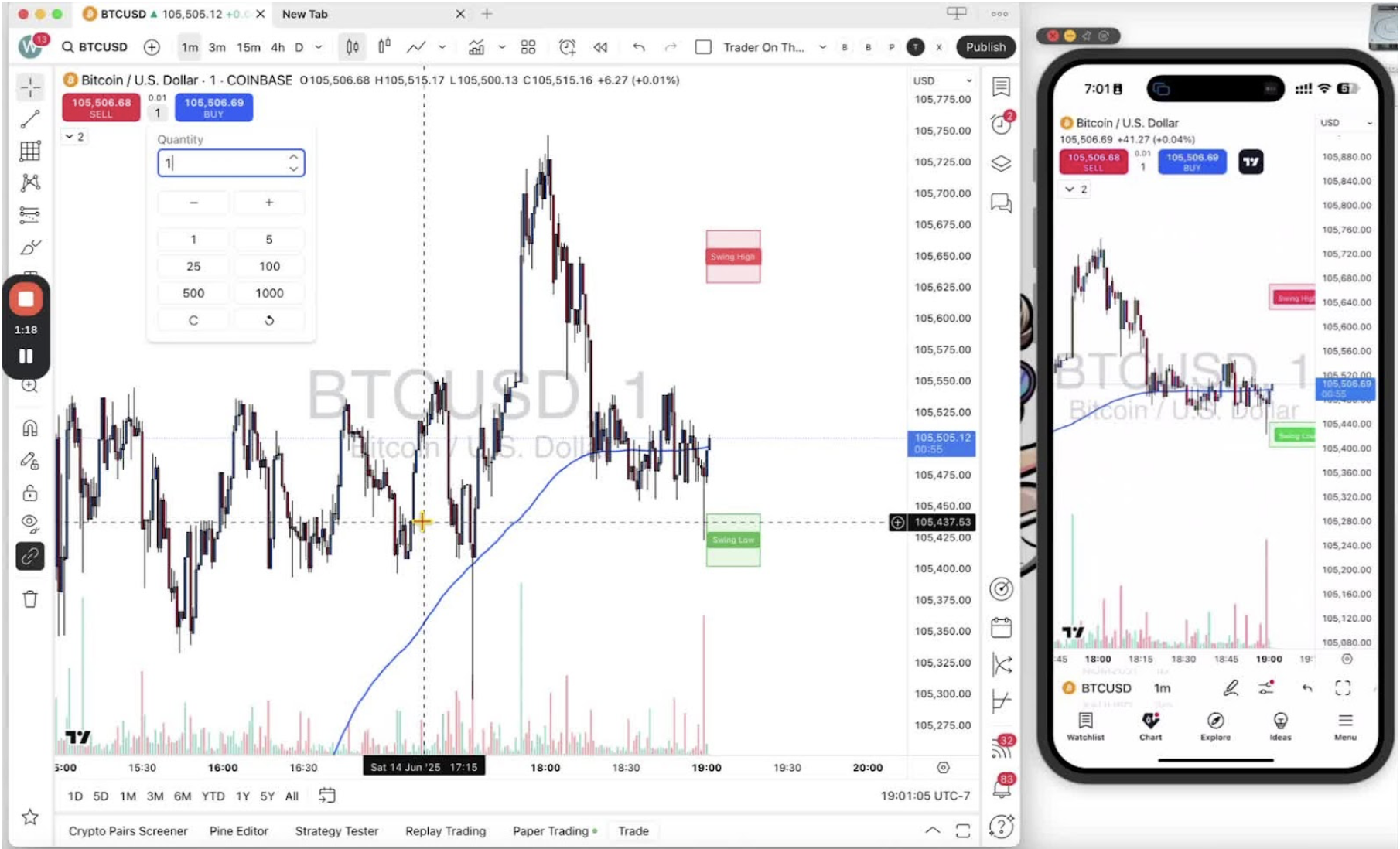The width and height of the screenshot is (1400, 849).
Task: Set quantity preset to 1000
Action: [269, 293]
